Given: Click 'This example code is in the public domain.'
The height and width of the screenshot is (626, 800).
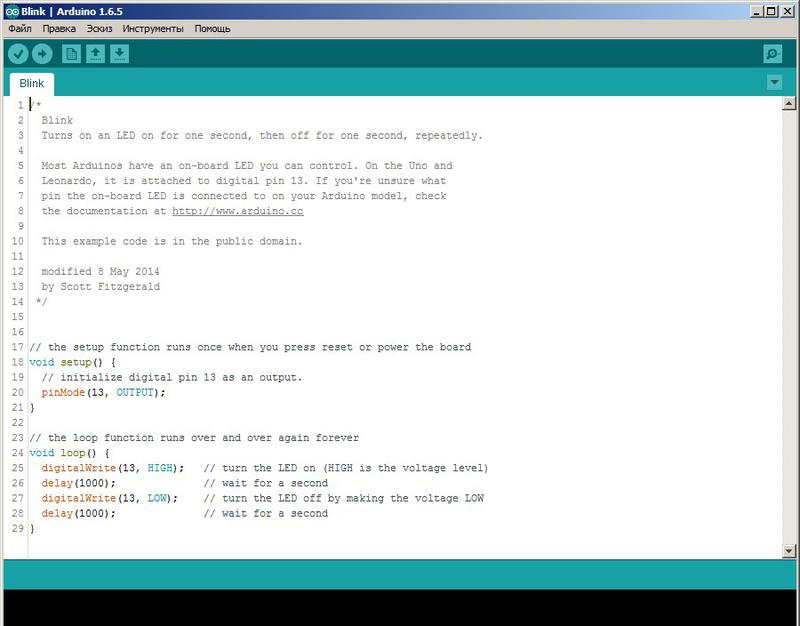Looking at the screenshot, I should click(172, 241).
